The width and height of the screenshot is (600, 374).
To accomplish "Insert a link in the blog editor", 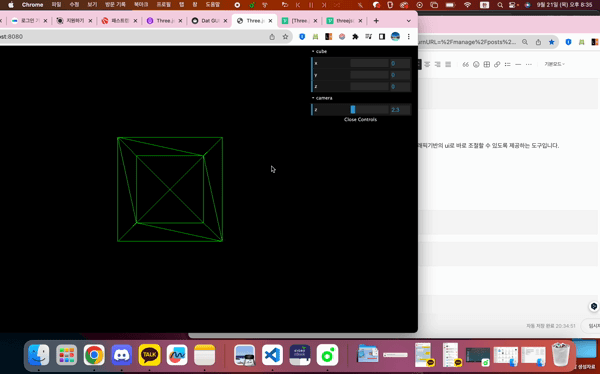I will (x=497, y=64).
